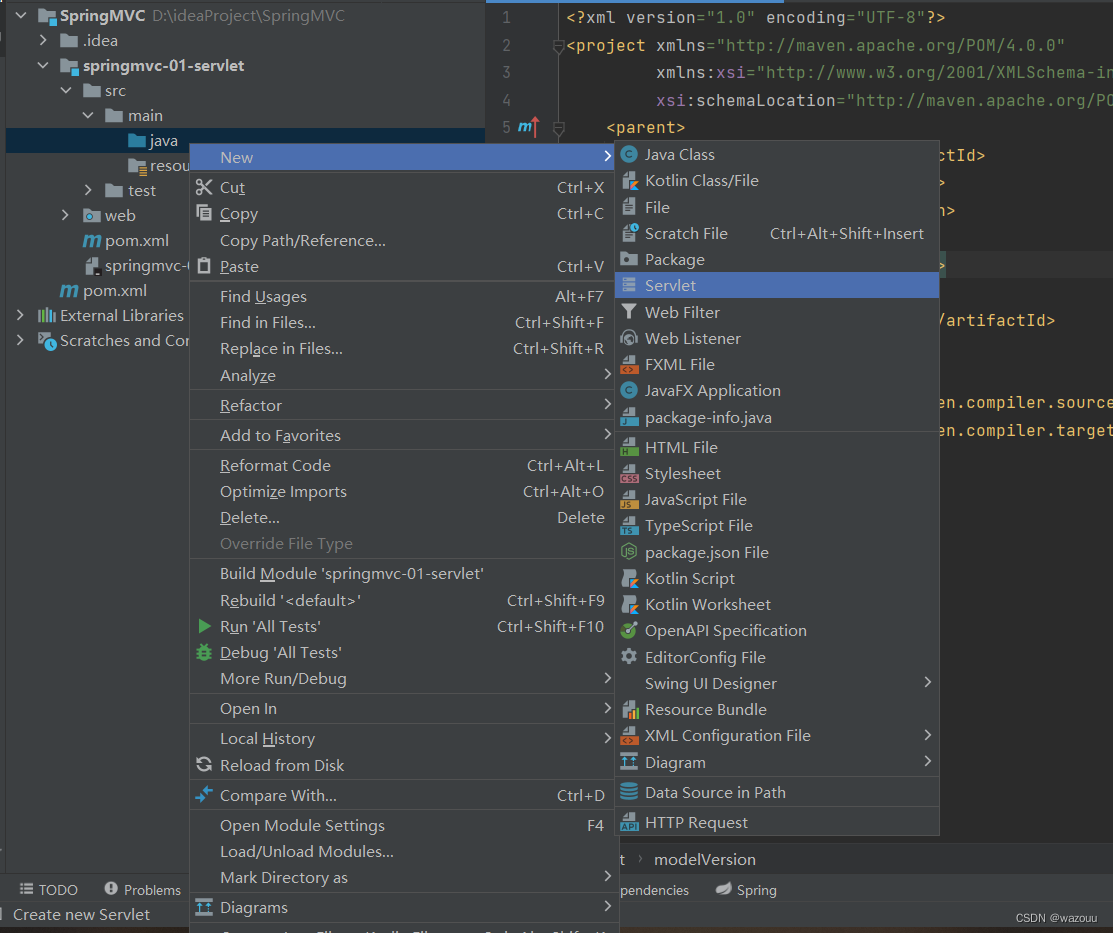Fold the project tag in editor gutter
The image size is (1113, 933).
[558, 46]
